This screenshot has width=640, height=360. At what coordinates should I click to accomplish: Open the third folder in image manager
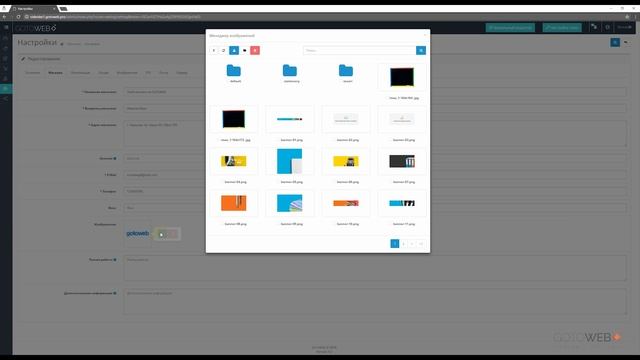click(346, 71)
